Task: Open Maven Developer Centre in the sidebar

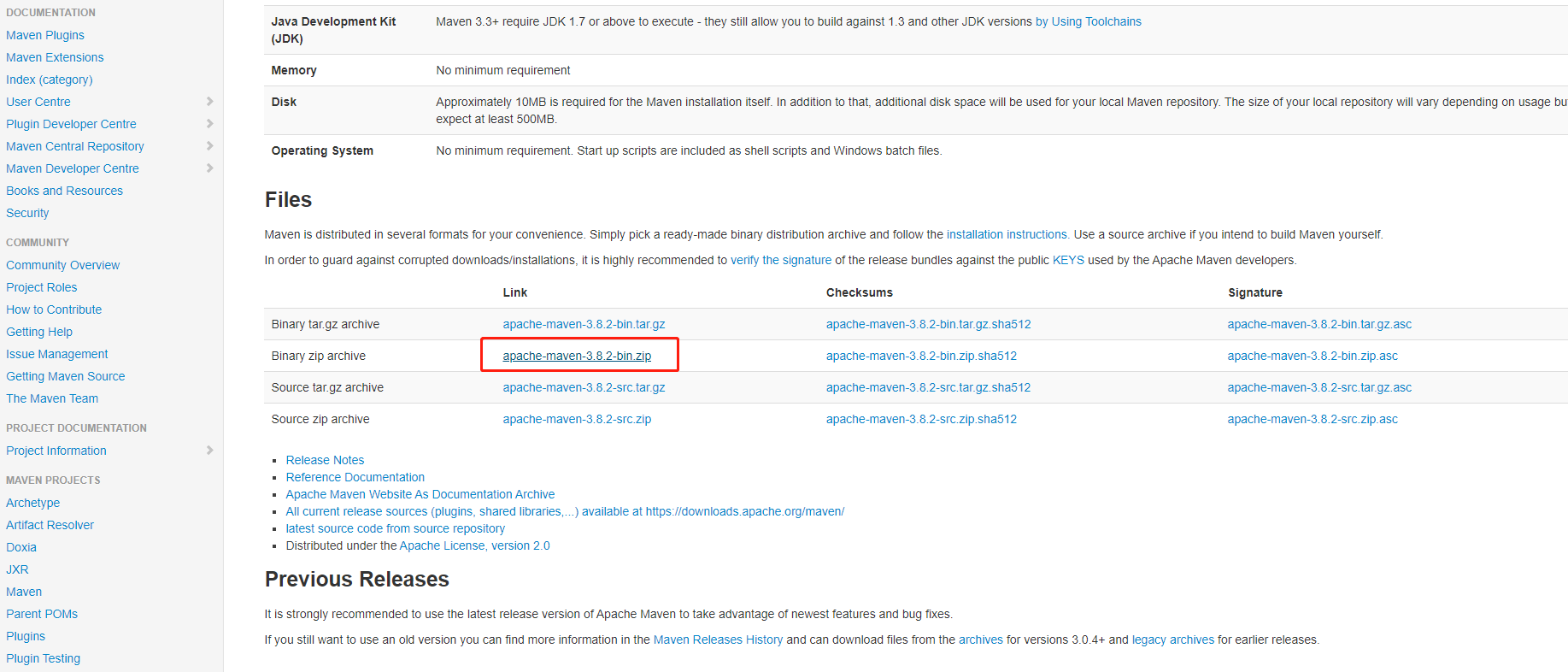Action: (73, 168)
